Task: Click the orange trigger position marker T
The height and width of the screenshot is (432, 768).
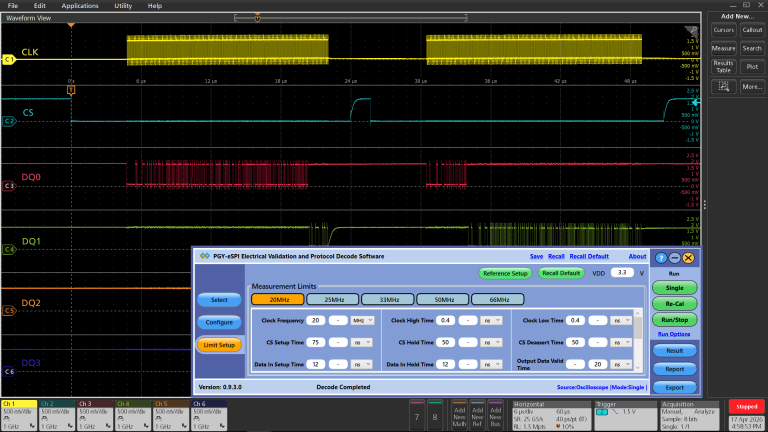Action: pos(71,90)
